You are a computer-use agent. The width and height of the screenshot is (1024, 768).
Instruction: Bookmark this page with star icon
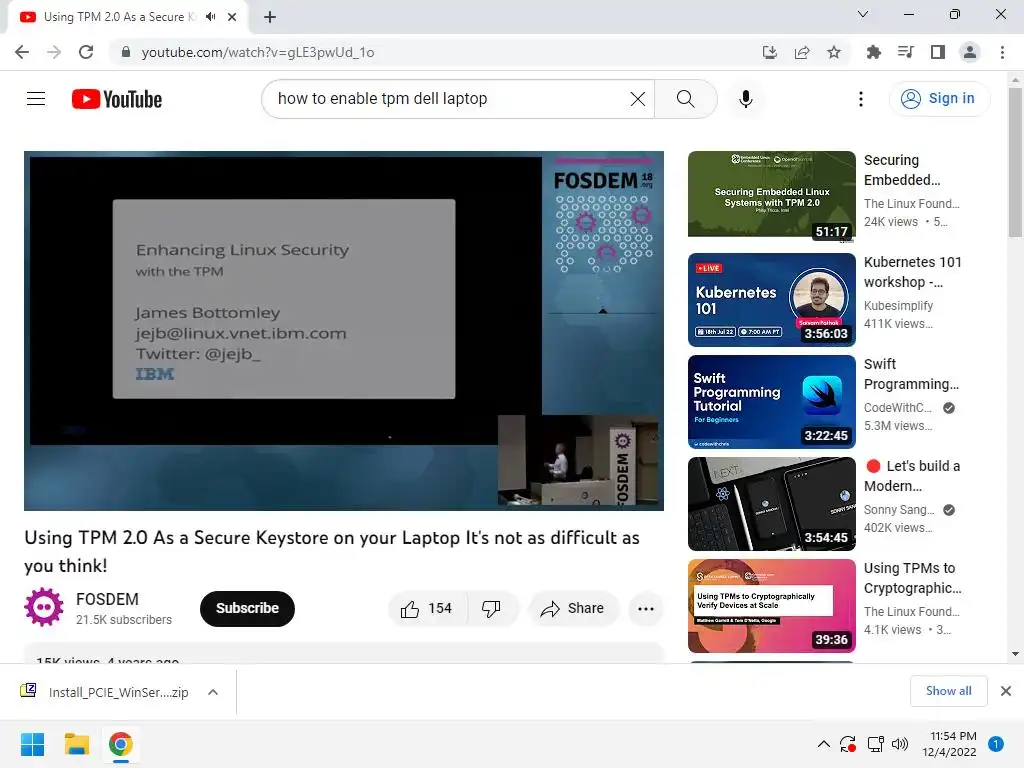[834, 52]
